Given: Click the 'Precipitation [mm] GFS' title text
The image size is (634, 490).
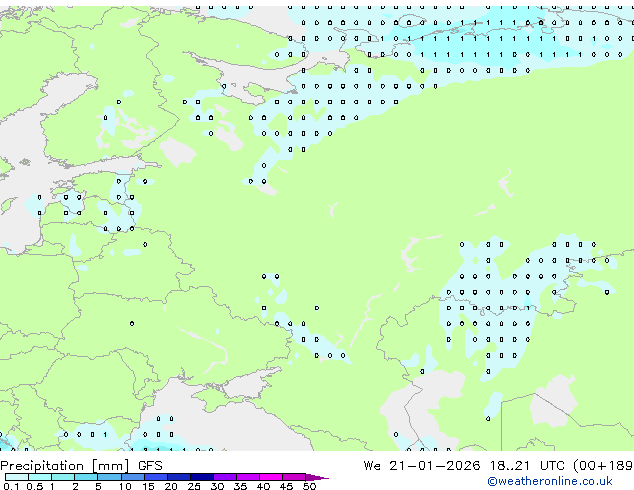Looking at the screenshot, I should tap(81, 466).
